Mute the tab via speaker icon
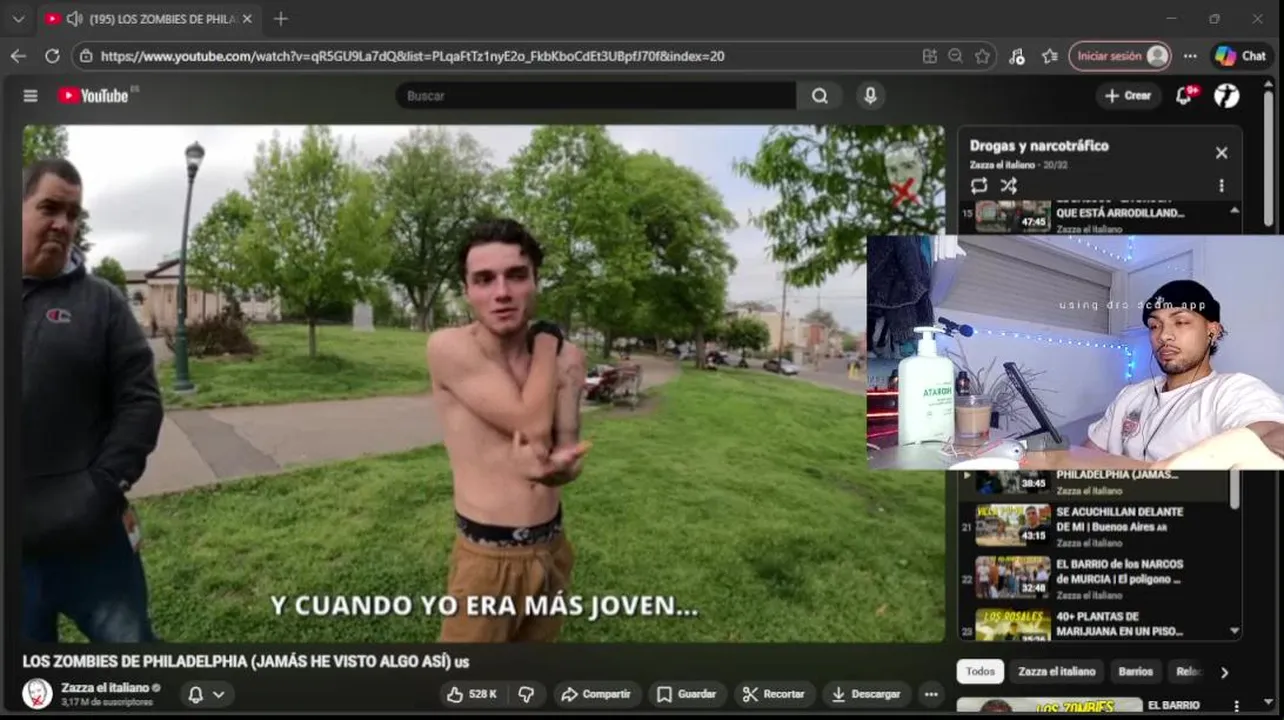Screen dimensions: 1284x720 (74, 19)
